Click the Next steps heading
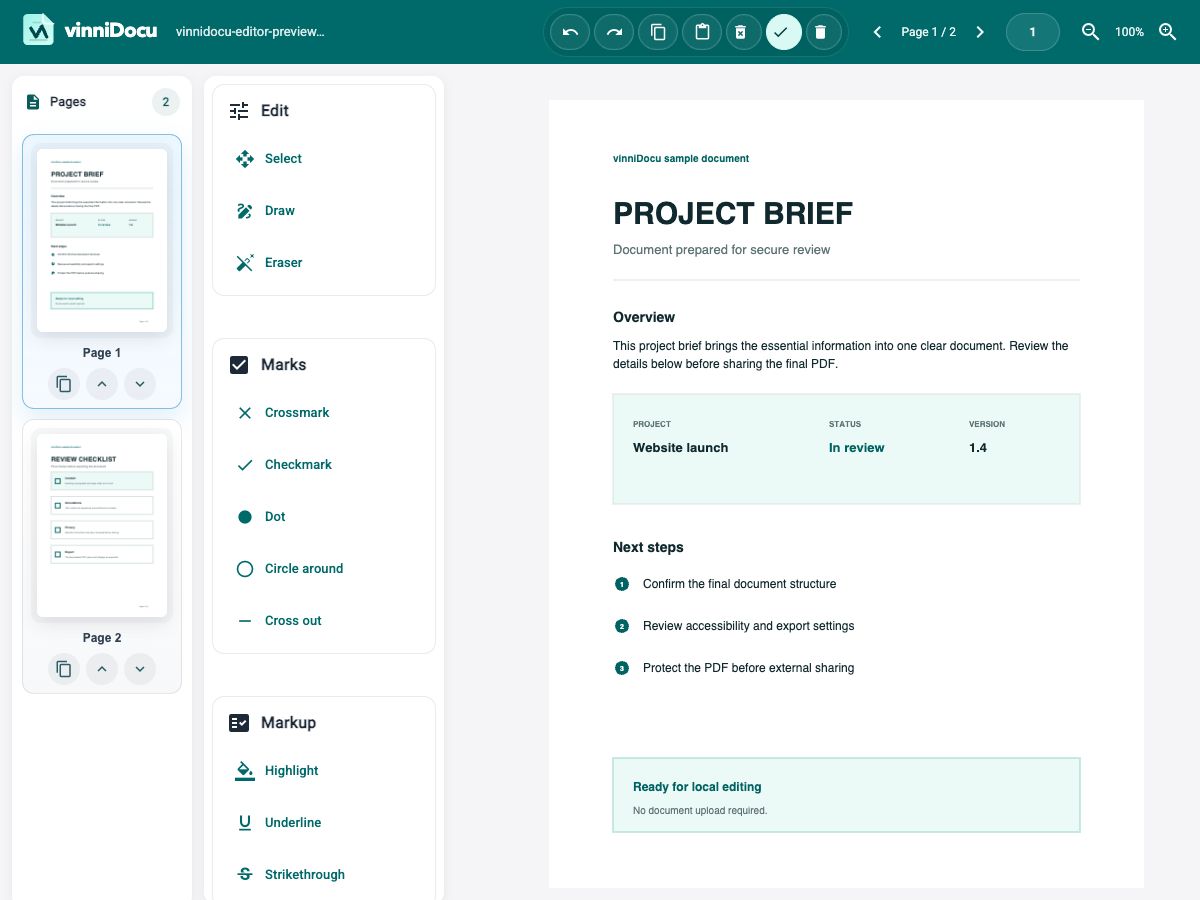 (648, 547)
